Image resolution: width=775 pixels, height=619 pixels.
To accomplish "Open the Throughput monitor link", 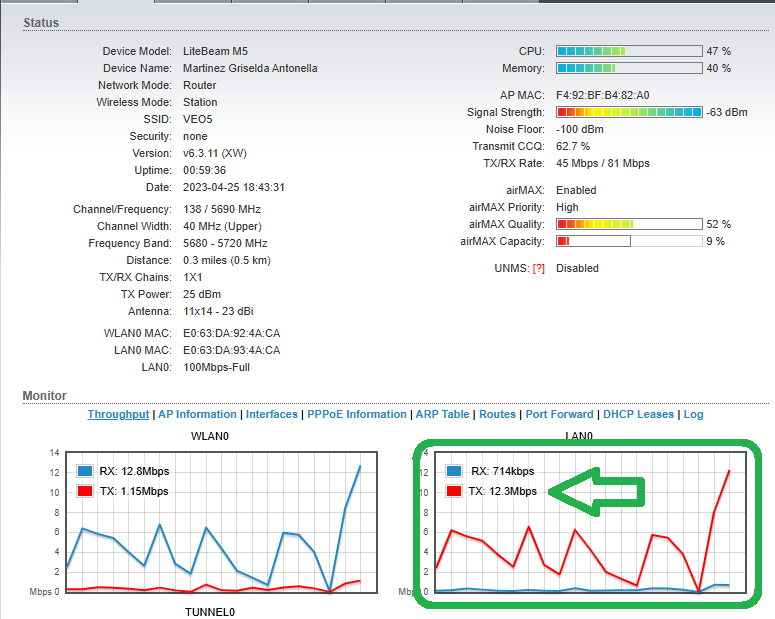I will [118, 414].
